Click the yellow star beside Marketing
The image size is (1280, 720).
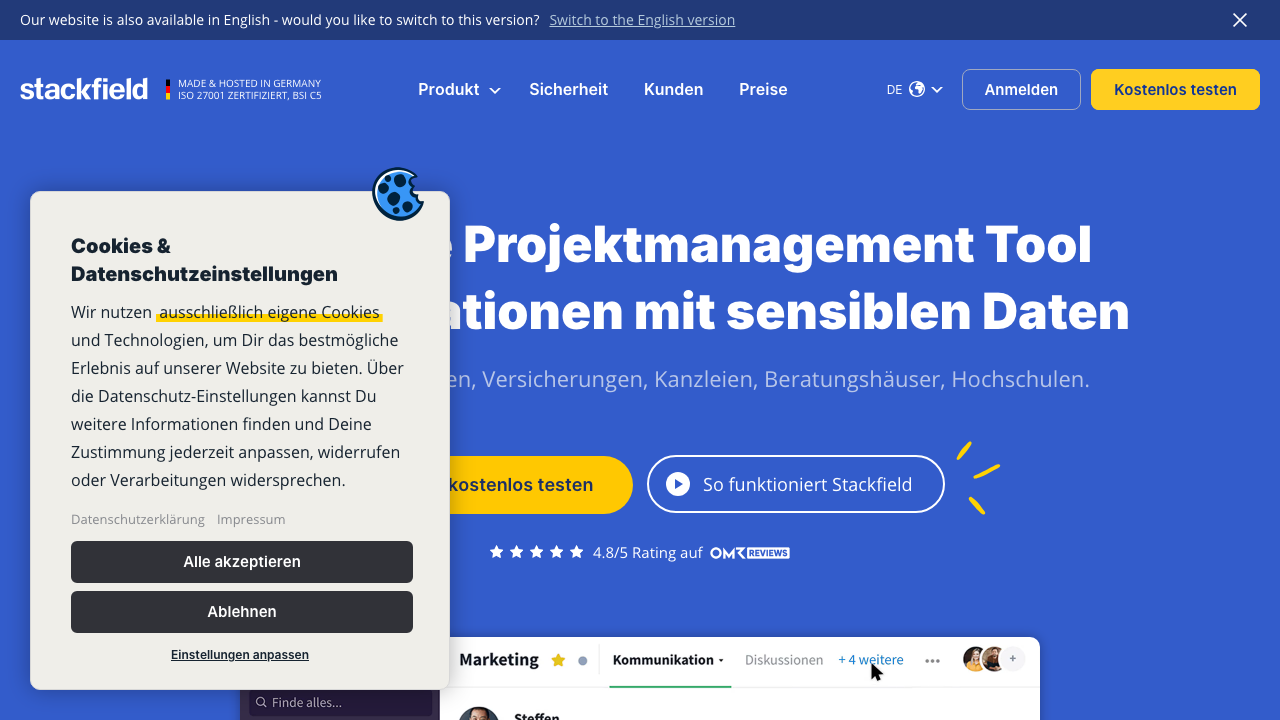[558, 660]
